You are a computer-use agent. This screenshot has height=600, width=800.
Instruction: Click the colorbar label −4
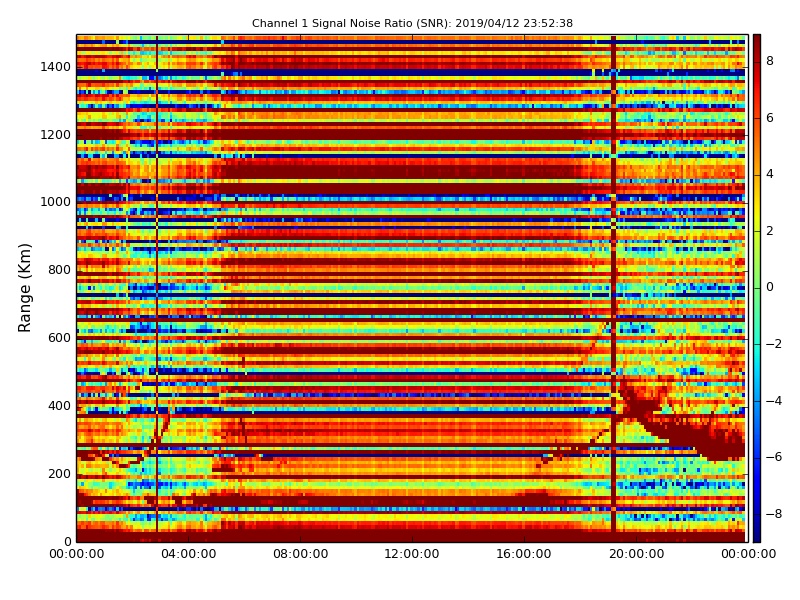click(x=773, y=401)
